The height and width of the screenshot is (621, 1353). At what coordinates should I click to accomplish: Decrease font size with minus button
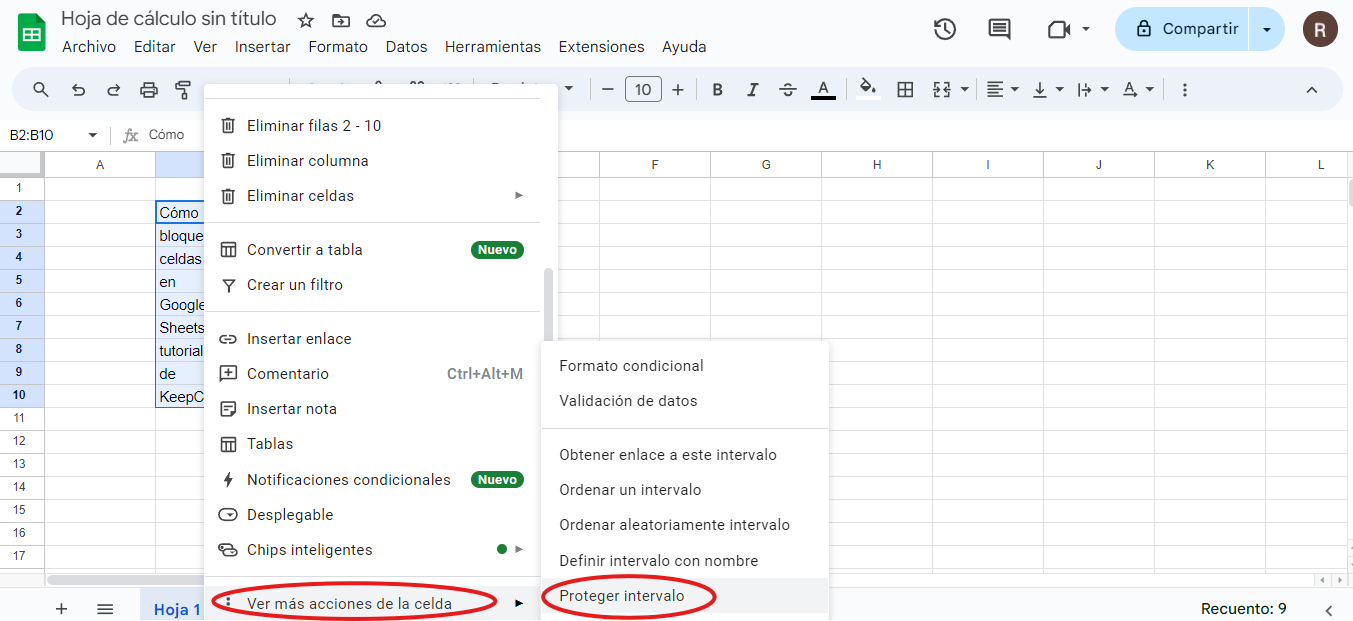pyautogui.click(x=607, y=90)
